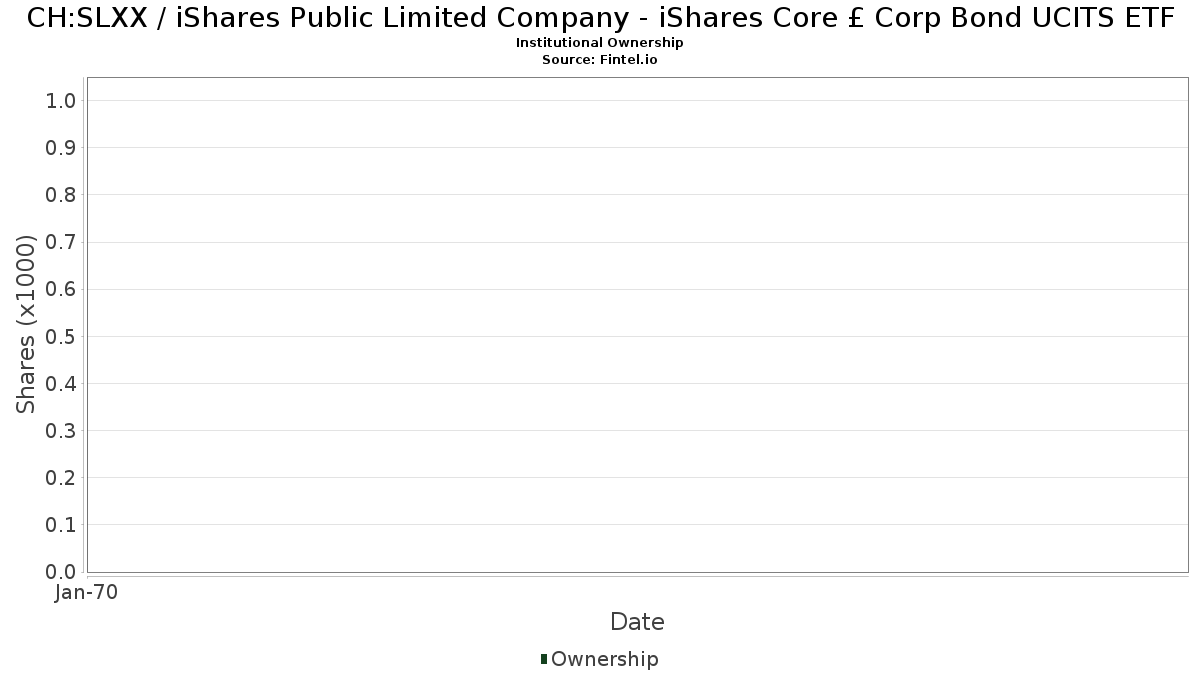
Task: Click the 0.0 y-axis tick label
Action: click(61, 572)
